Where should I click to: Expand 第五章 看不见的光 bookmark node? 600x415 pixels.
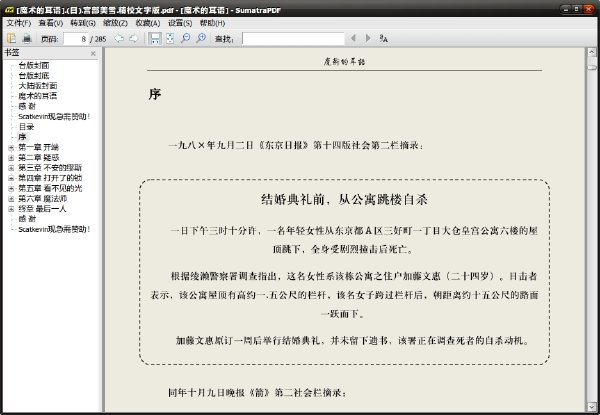click(x=11, y=188)
